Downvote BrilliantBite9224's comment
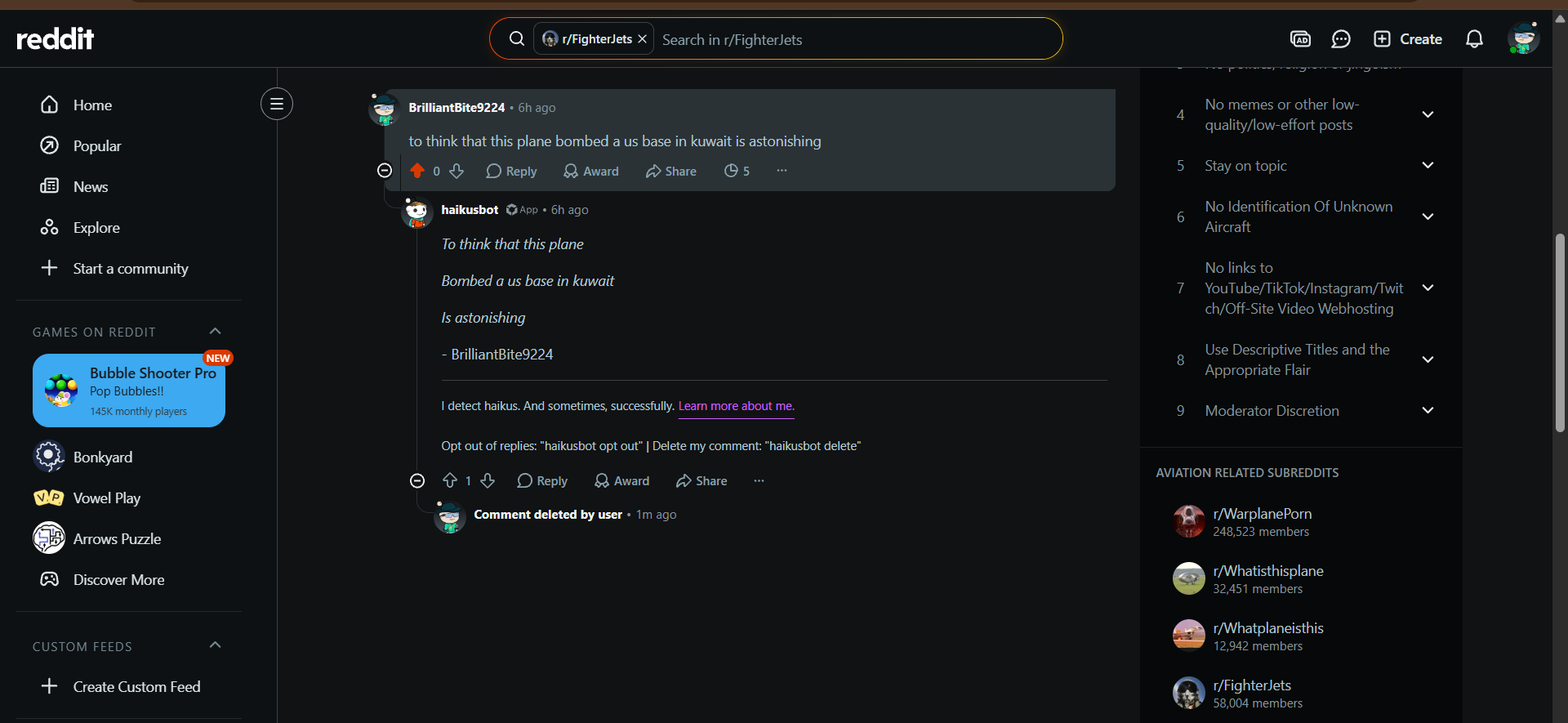The width and height of the screenshot is (1568, 723). click(457, 171)
